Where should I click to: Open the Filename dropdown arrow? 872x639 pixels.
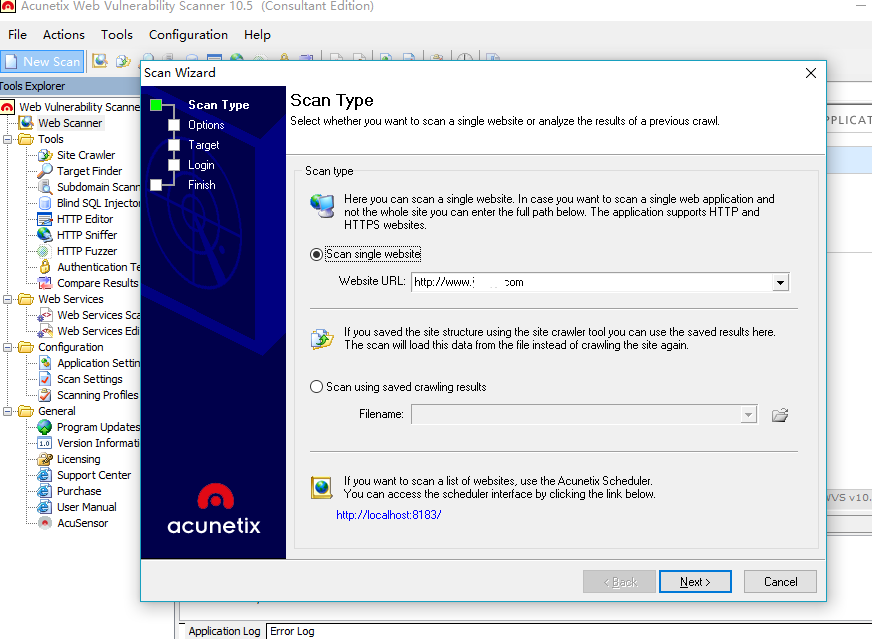point(749,415)
